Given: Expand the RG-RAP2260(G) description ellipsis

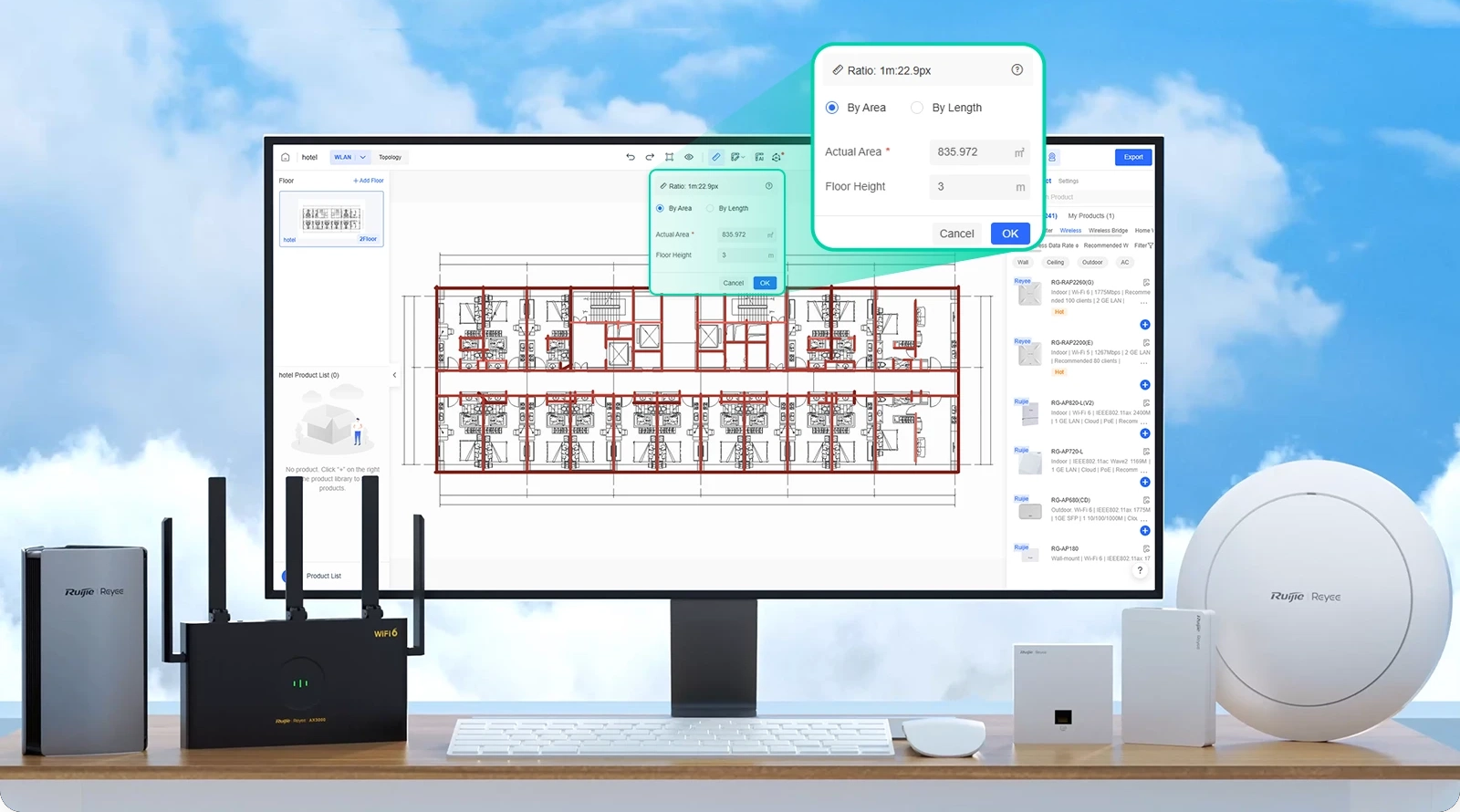Looking at the screenshot, I should pos(1144,301).
